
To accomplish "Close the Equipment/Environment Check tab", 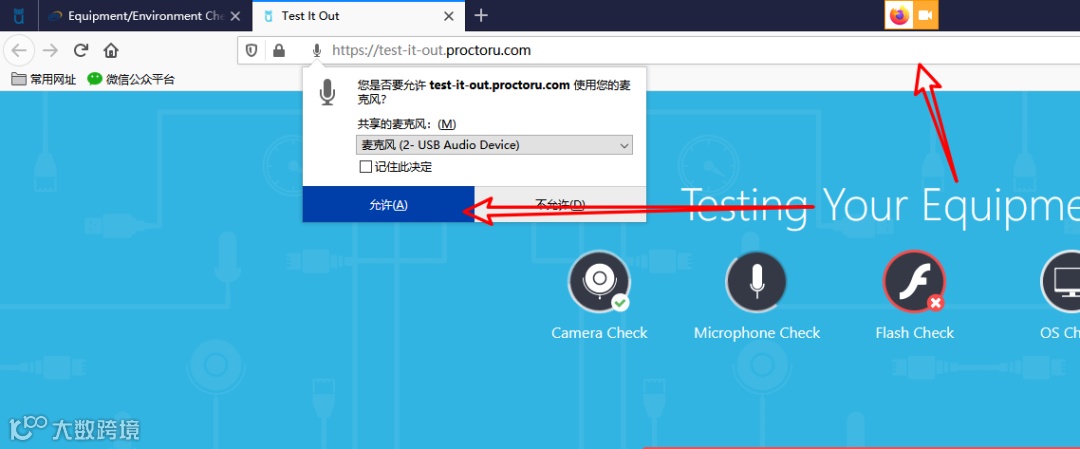I will click(x=235, y=16).
